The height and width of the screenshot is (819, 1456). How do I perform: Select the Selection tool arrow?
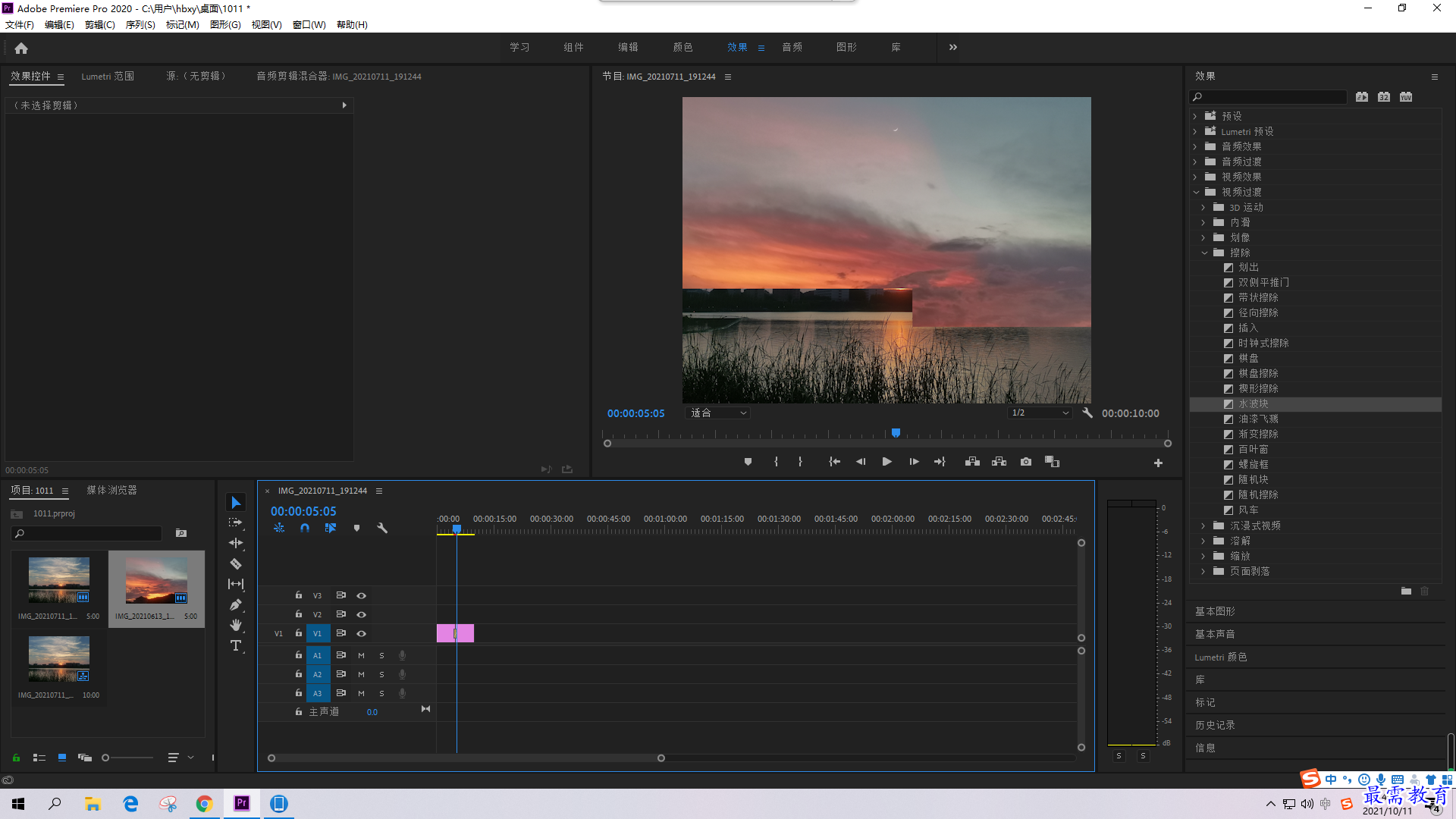click(x=236, y=503)
